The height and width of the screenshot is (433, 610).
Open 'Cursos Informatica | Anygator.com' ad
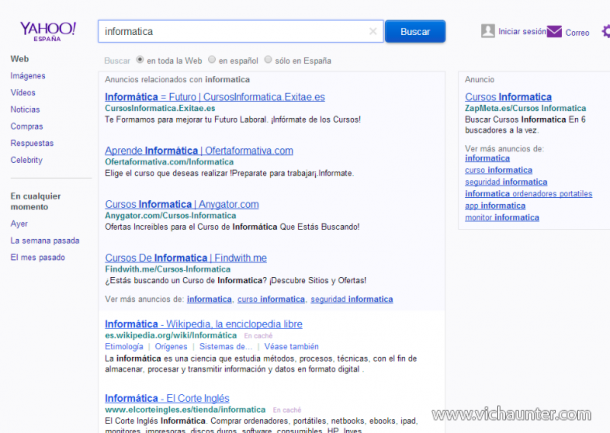coord(182,204)
